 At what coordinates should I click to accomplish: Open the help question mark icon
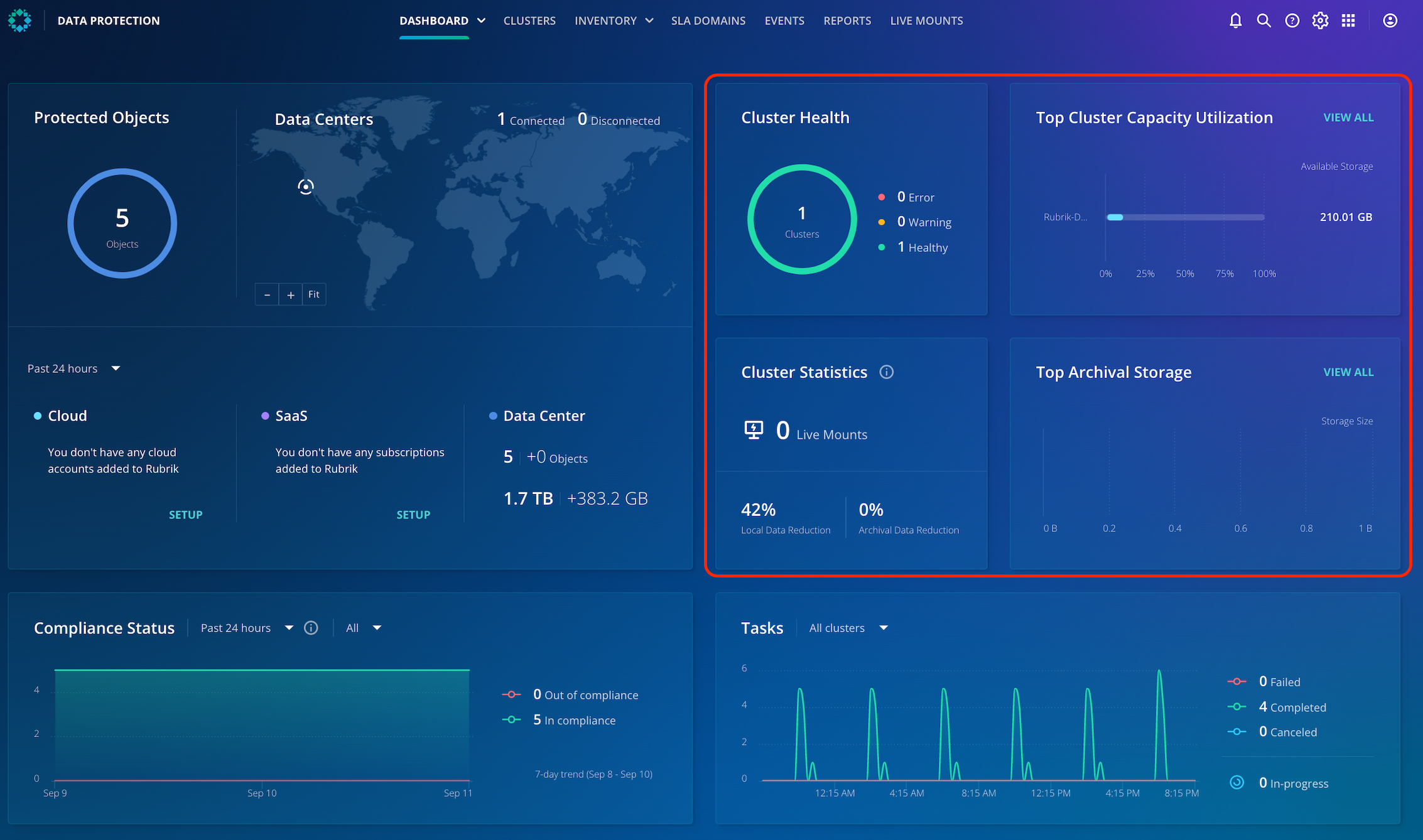coord(1292,21)
